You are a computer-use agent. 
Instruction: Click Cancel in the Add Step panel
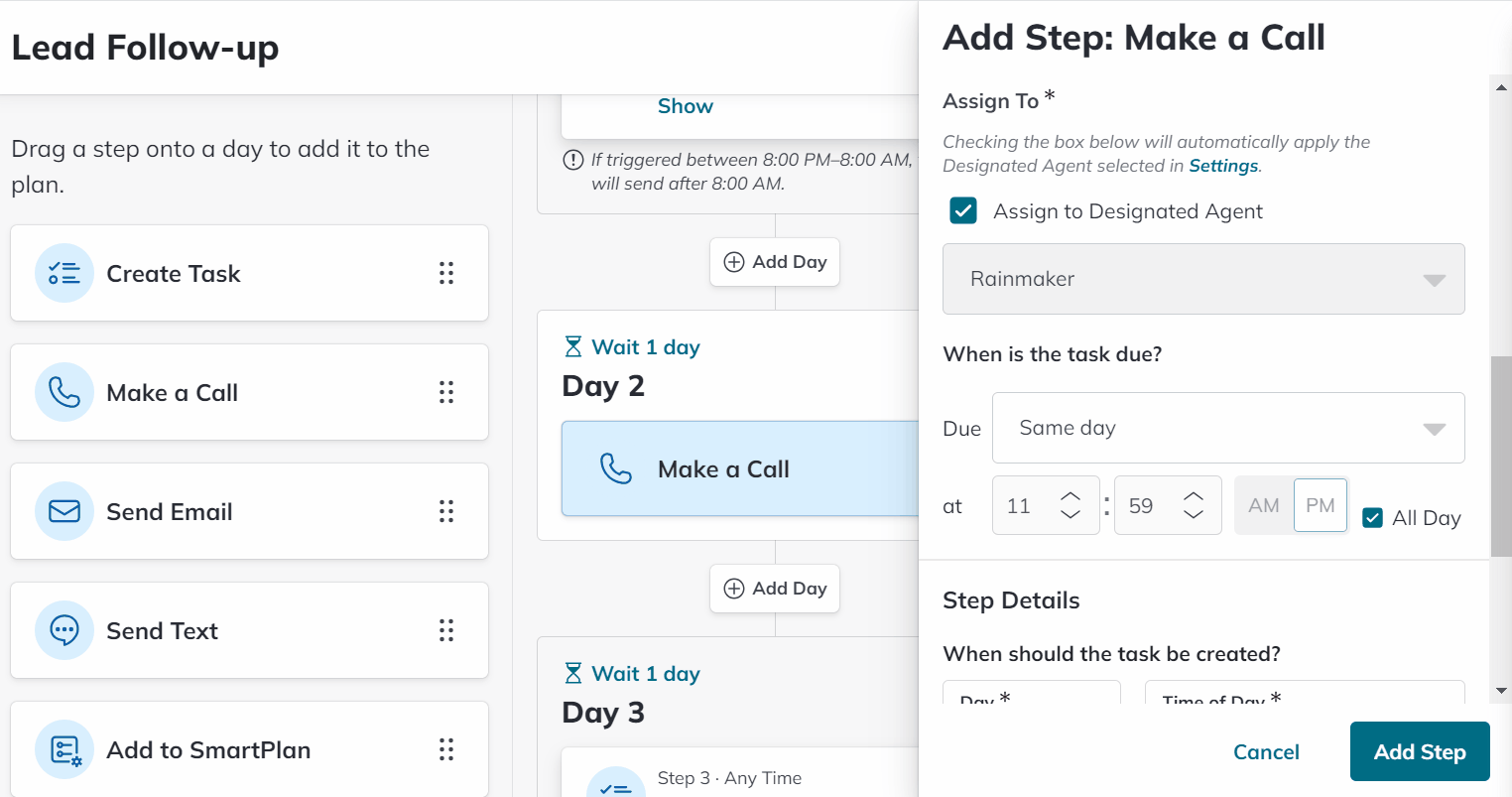pos(1266,751)
